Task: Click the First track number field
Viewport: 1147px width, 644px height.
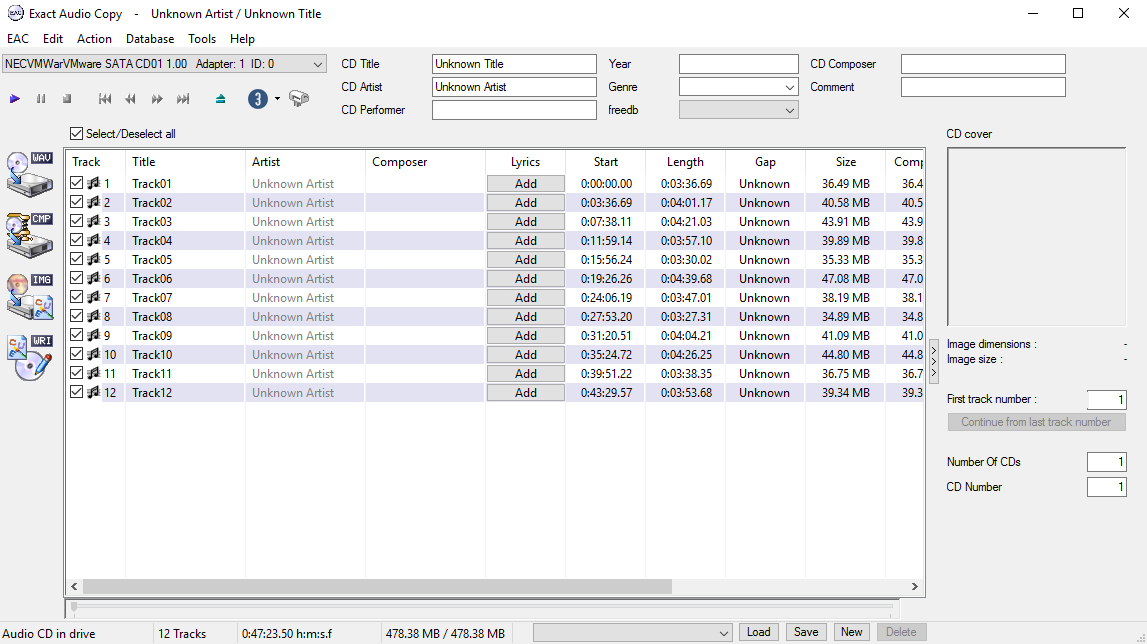Action: point(1106,400)
